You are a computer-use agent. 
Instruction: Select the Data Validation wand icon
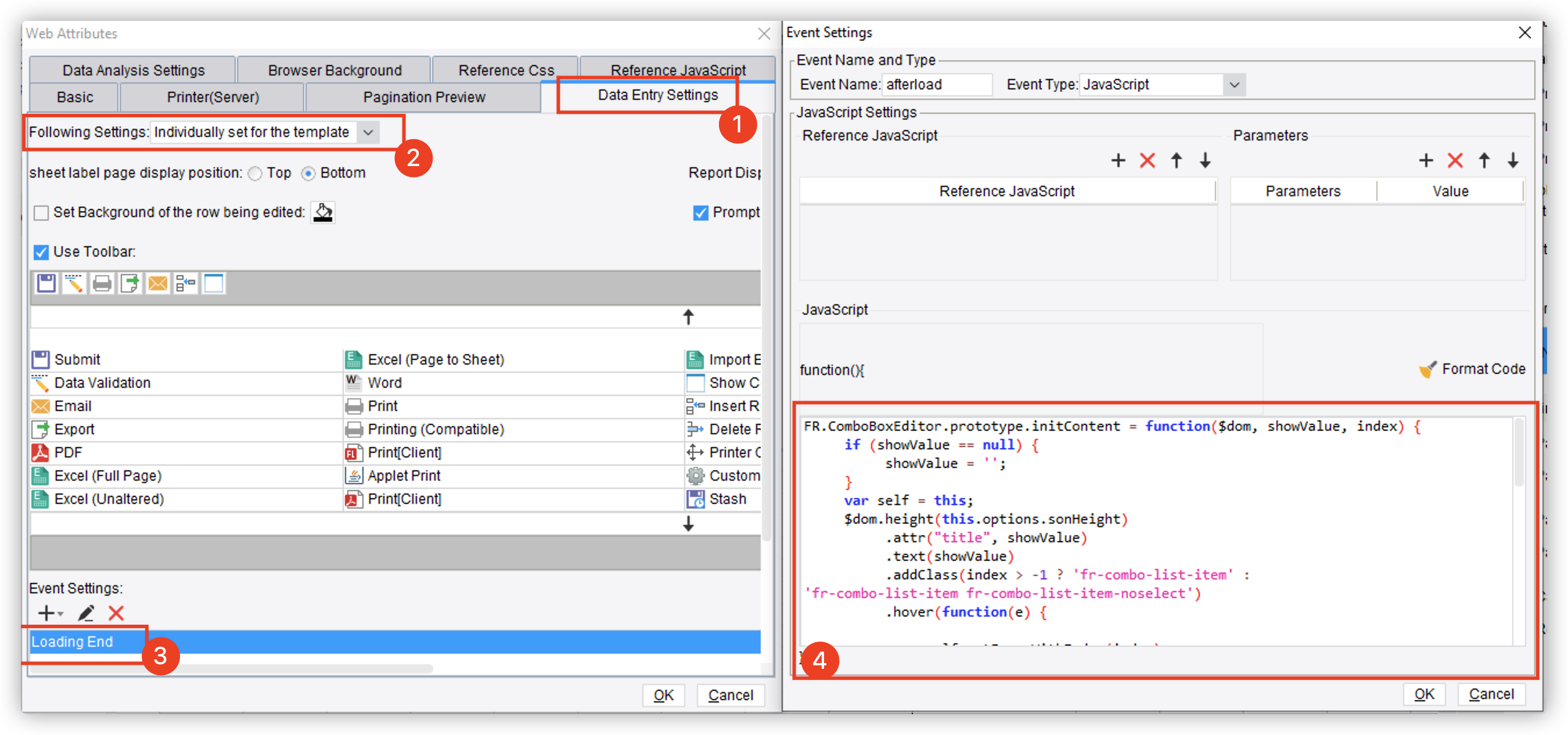(x=74, y=282)
